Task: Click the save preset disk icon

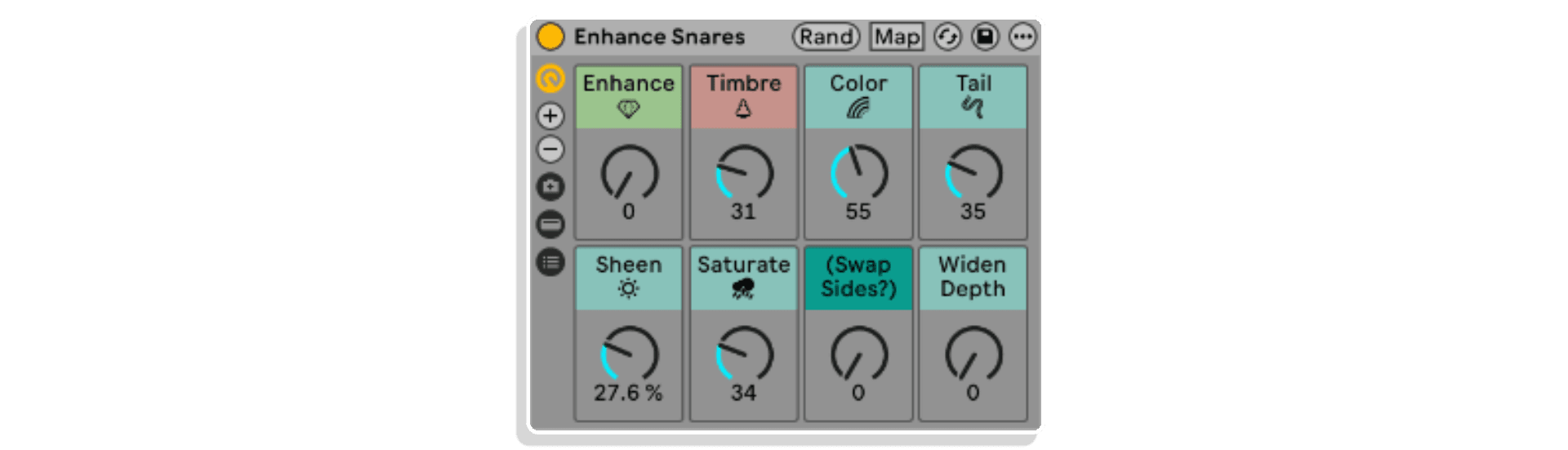Action: pyautogui.click(x=985, y=37)
